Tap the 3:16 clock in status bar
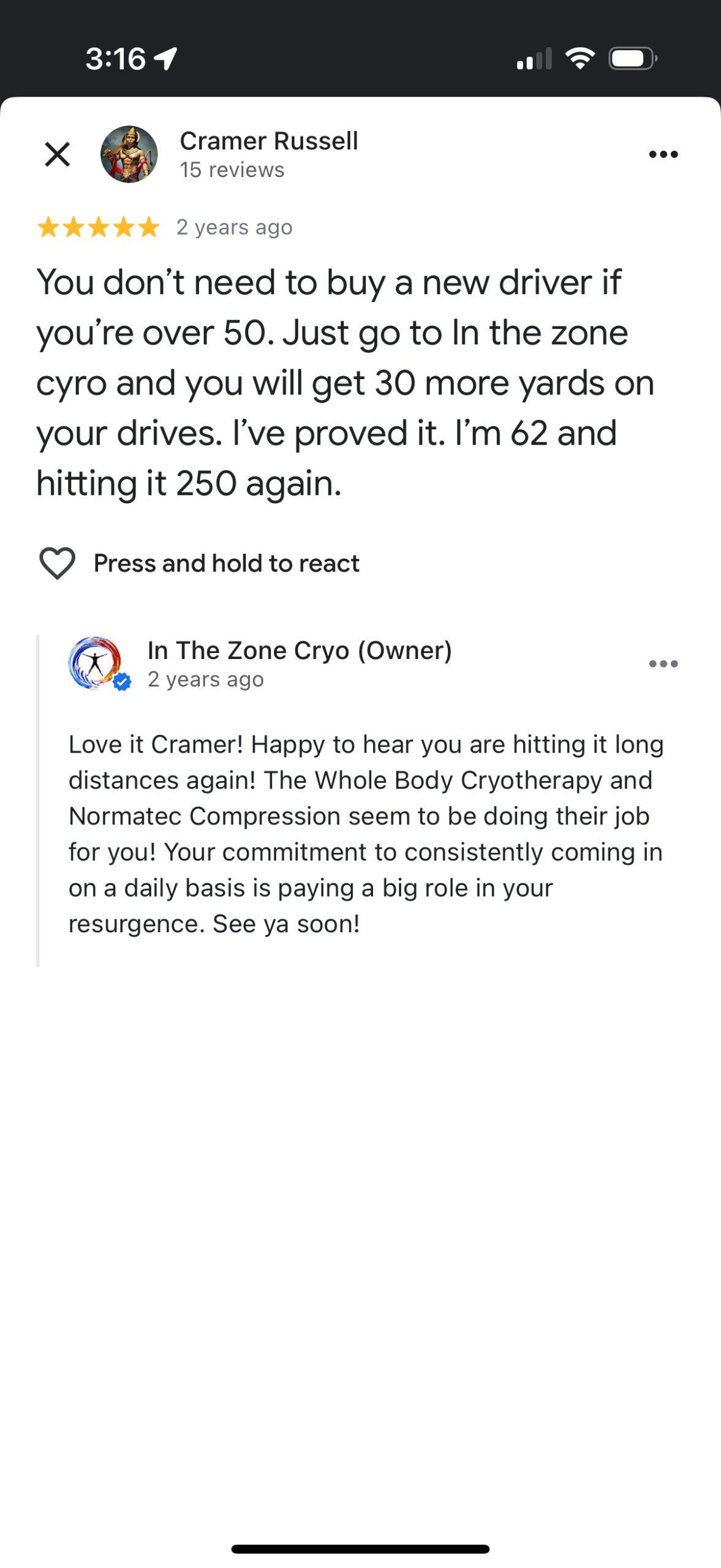Screen dimensions: 721x1568 pos(116,59)
